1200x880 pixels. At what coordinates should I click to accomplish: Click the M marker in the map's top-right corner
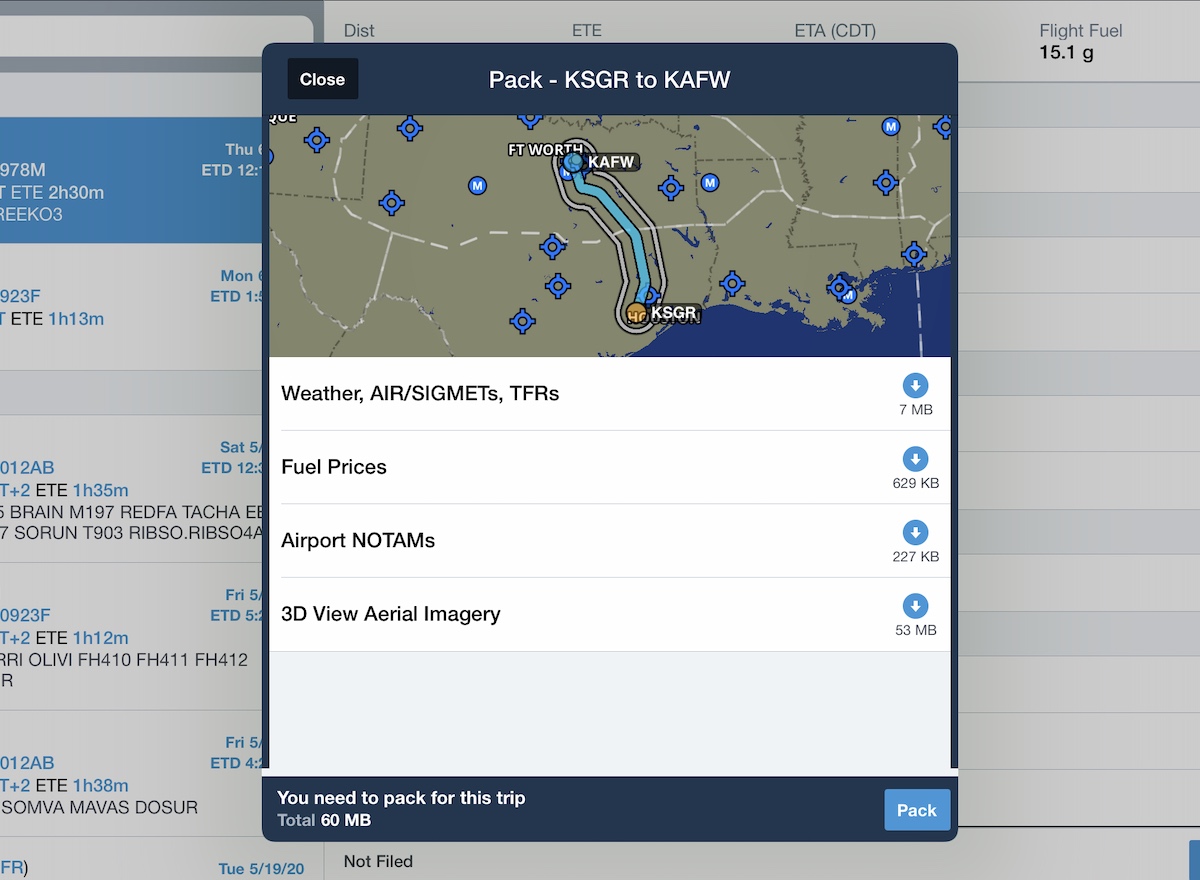coord(890,127)
